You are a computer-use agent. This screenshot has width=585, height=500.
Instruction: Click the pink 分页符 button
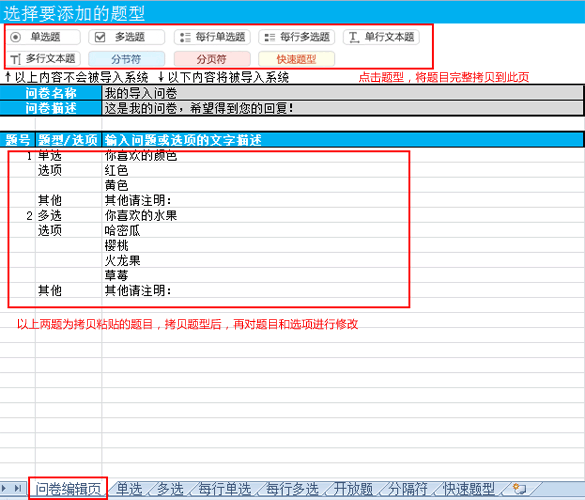pos(212,59)
